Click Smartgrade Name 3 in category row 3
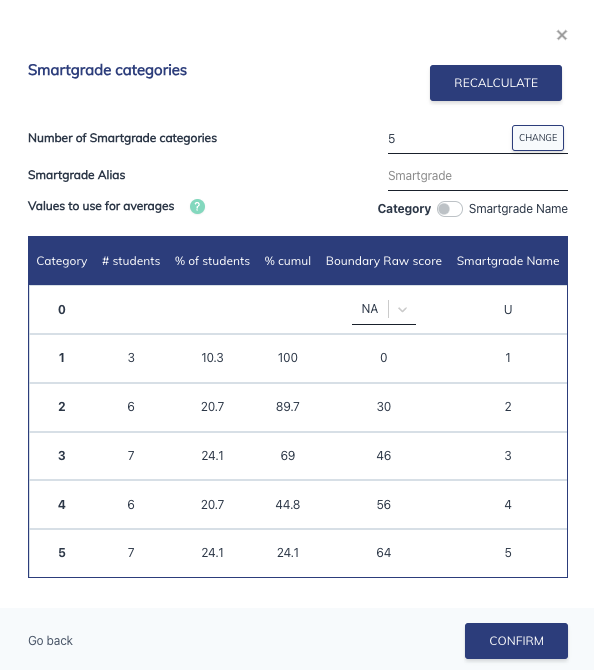The height and width of the screenshot is (670, 594). click(508, 455)
